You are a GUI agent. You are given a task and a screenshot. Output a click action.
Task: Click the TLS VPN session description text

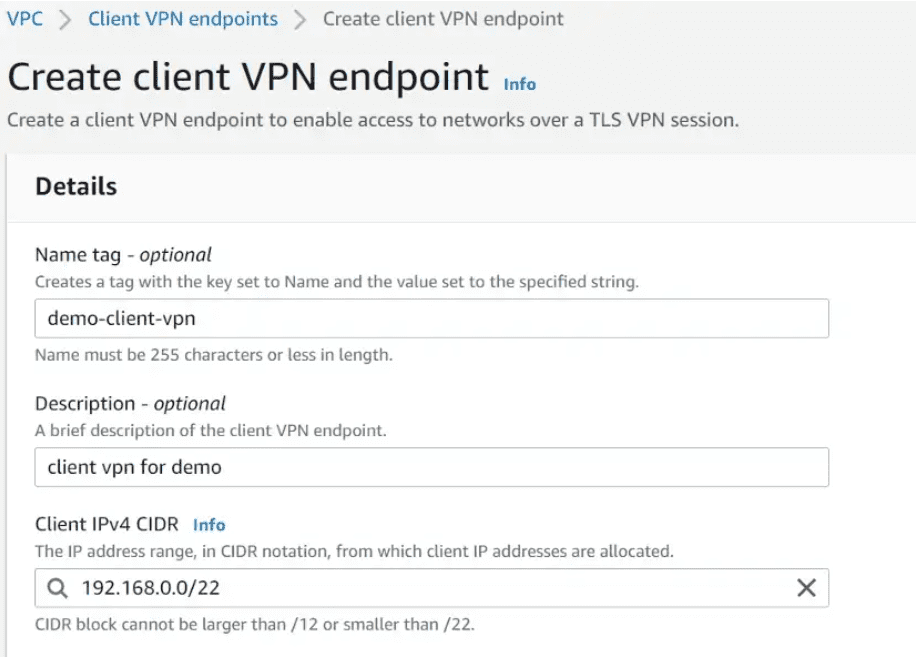[x=373, y=120]
